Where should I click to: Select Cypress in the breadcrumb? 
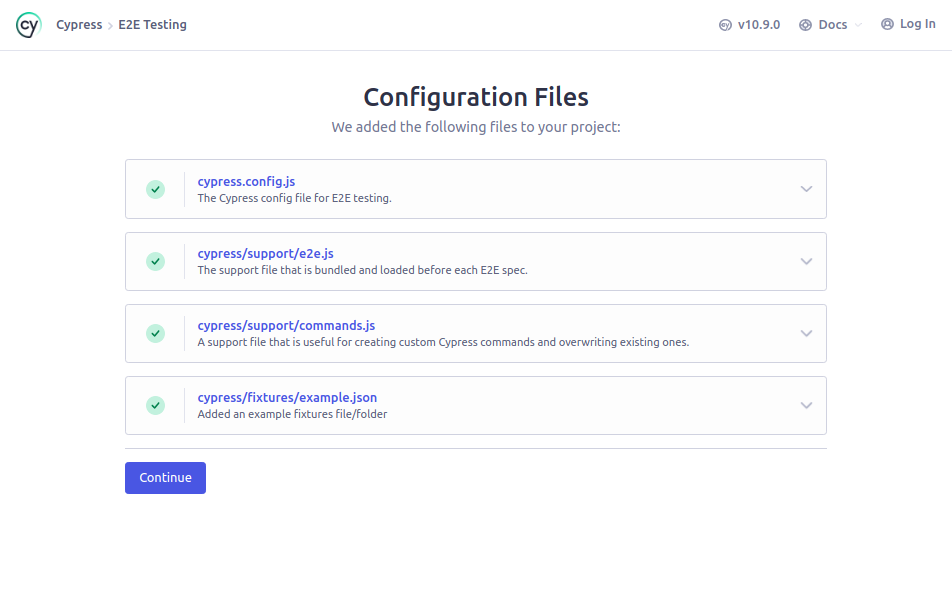pyautogui.click(x=79, y=24)
